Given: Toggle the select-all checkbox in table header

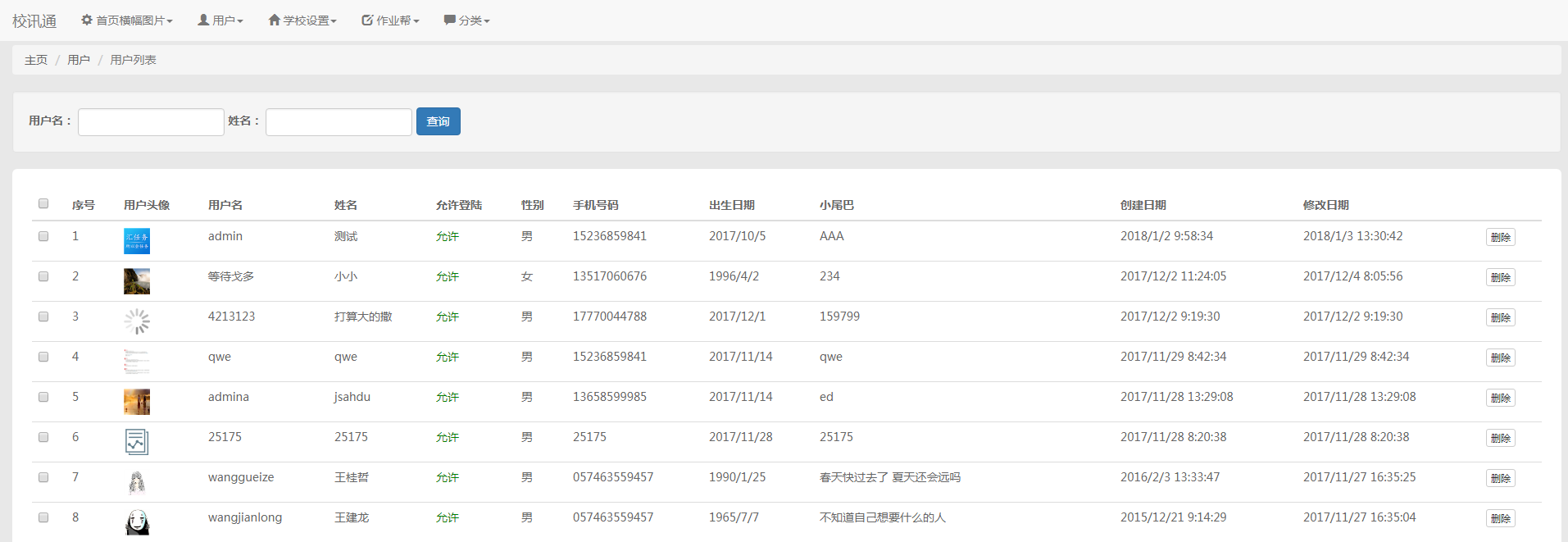Looking at the screenshot, I should [43, 203].
